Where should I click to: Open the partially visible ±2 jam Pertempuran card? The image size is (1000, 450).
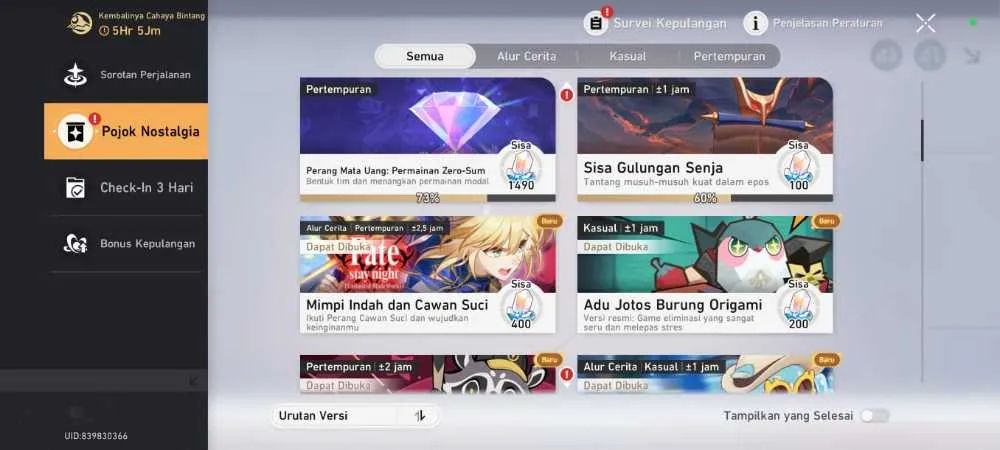pos(427,374)
